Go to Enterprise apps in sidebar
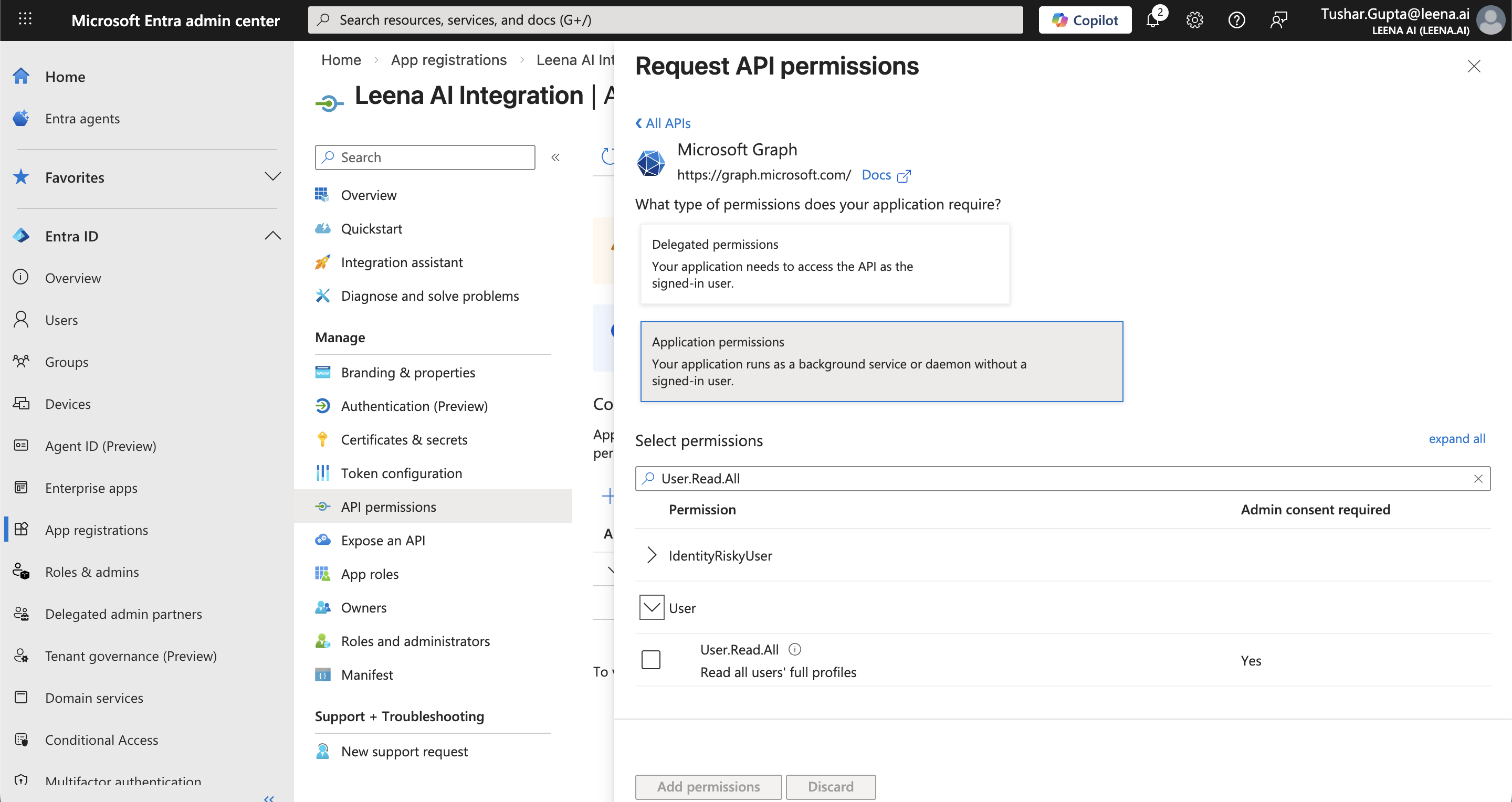The width and height of the screenshot is (1512, 802). point(91,488)
